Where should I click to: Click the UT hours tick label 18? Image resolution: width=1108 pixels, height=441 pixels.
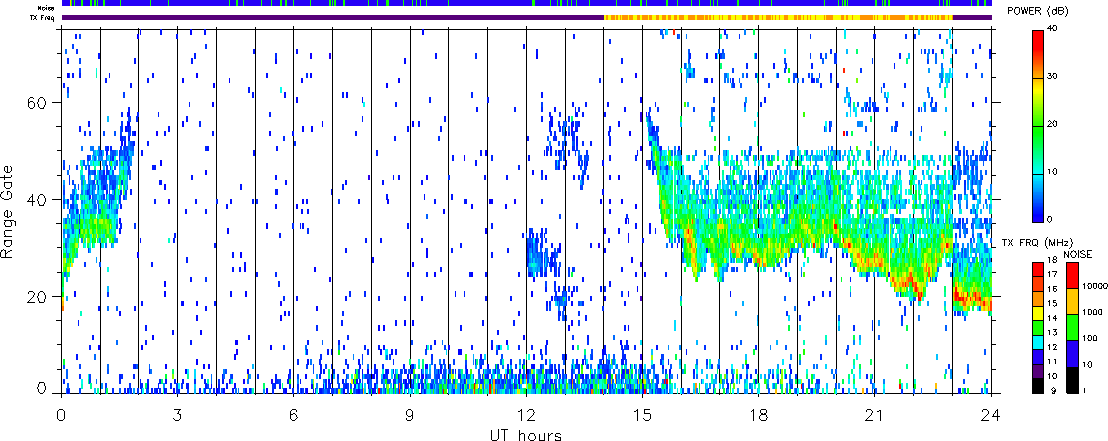coord(758,415)
